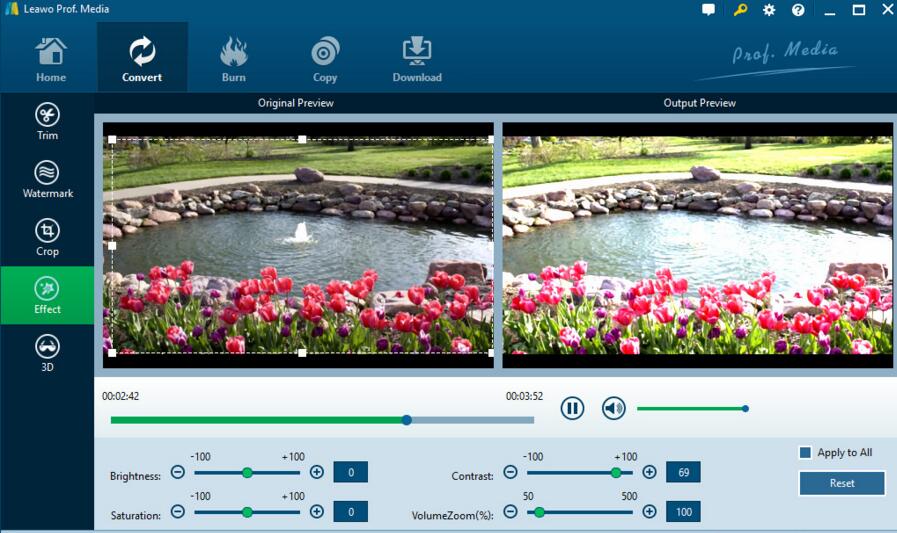Screen dimensions: 897x533
Task: Enable the Apply to All checkbox
Action: (x=805, y=453)
